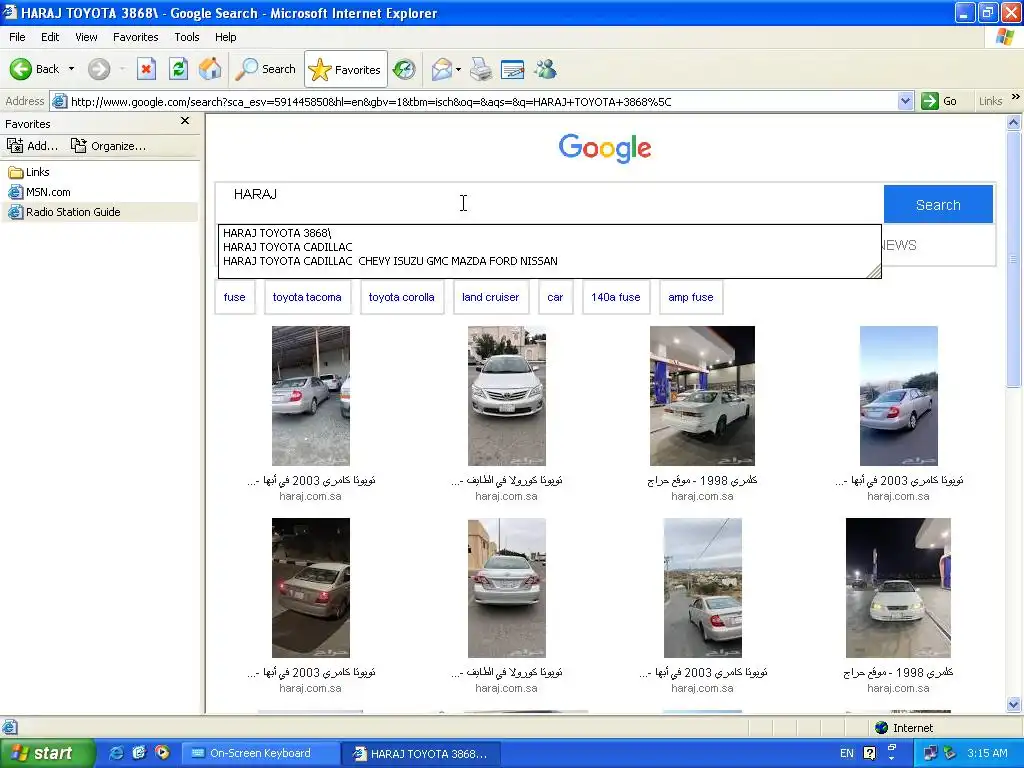Open History with the clock icon

point(404,69)
